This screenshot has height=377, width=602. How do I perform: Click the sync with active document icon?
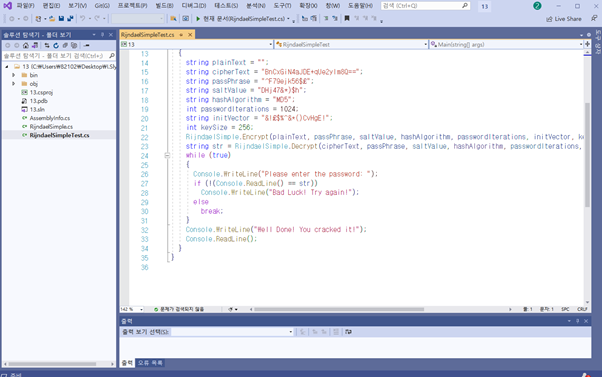(47, 45)
